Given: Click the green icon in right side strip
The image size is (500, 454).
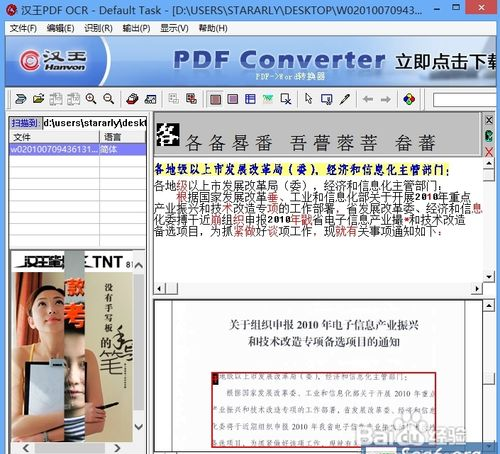Looking at the screenshot, I should 489,136.
